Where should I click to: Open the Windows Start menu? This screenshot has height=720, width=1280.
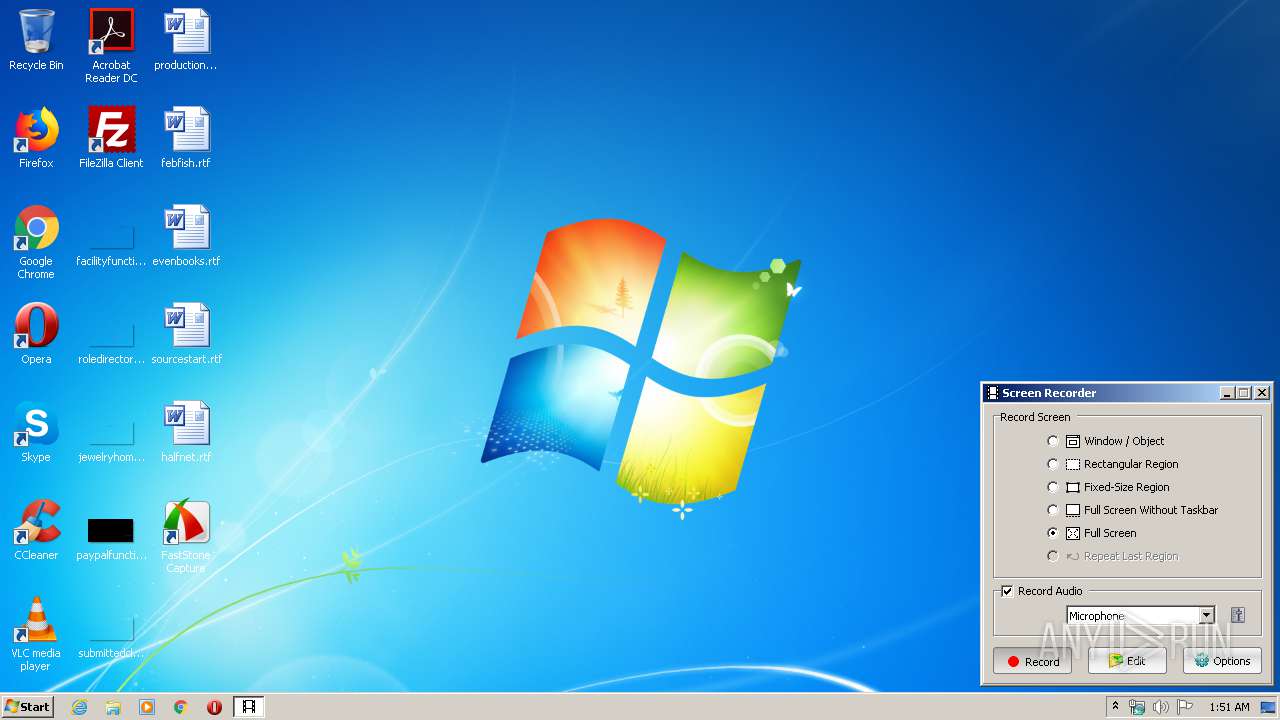(28, 707)
